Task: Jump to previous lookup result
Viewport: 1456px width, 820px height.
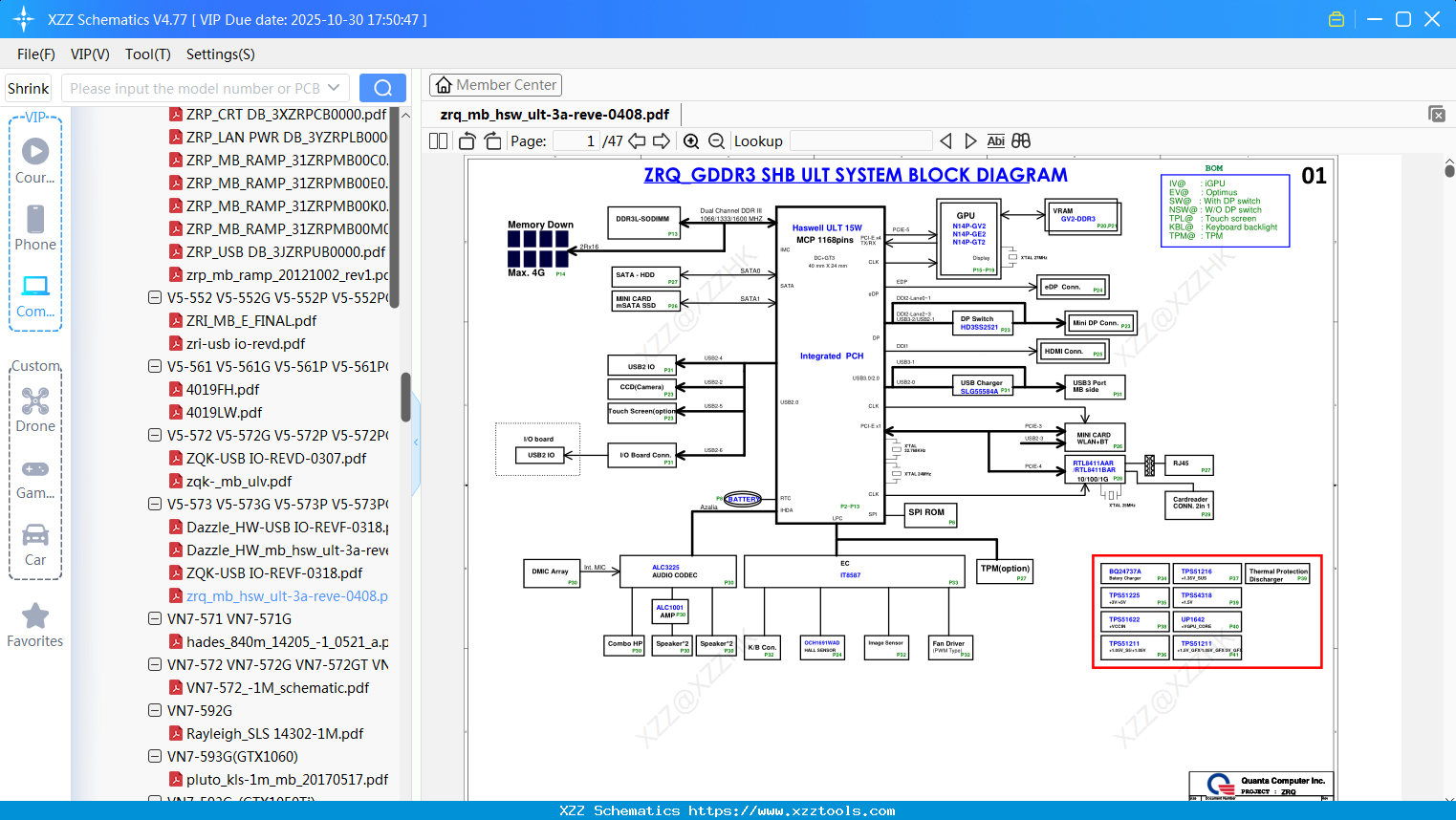Action: point(945,141)
